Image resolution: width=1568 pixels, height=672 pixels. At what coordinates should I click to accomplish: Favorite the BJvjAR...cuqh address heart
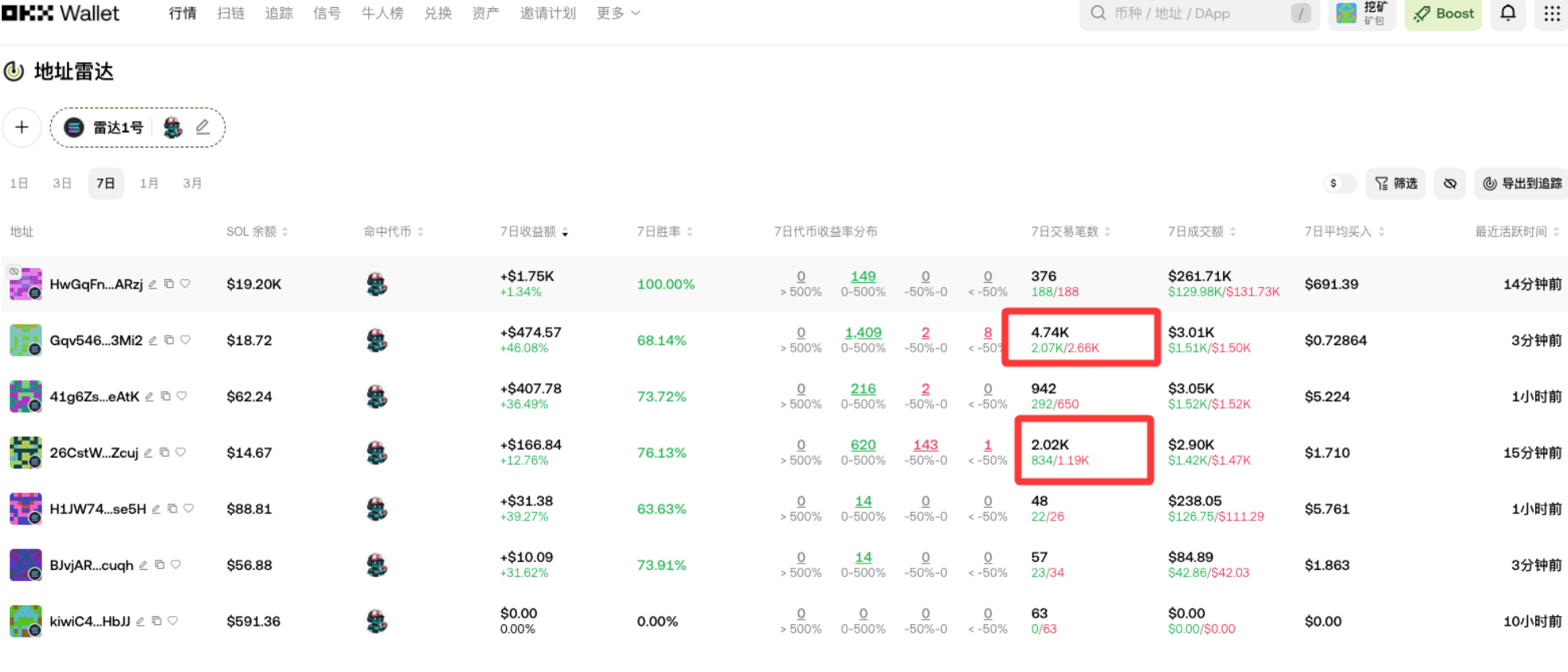(176, 564)
